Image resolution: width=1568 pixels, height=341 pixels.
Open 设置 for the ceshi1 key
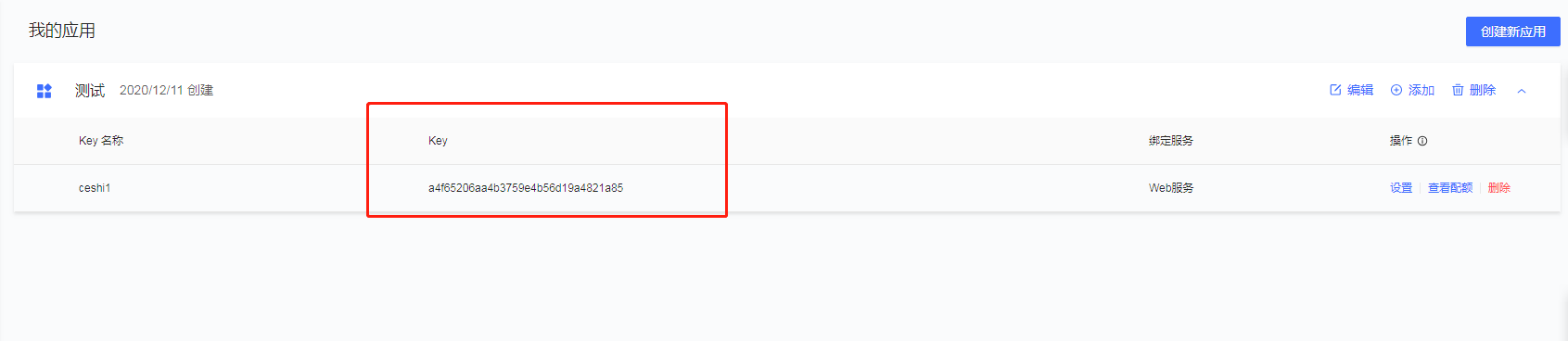pyautogui.click(x=1401, y=188)
